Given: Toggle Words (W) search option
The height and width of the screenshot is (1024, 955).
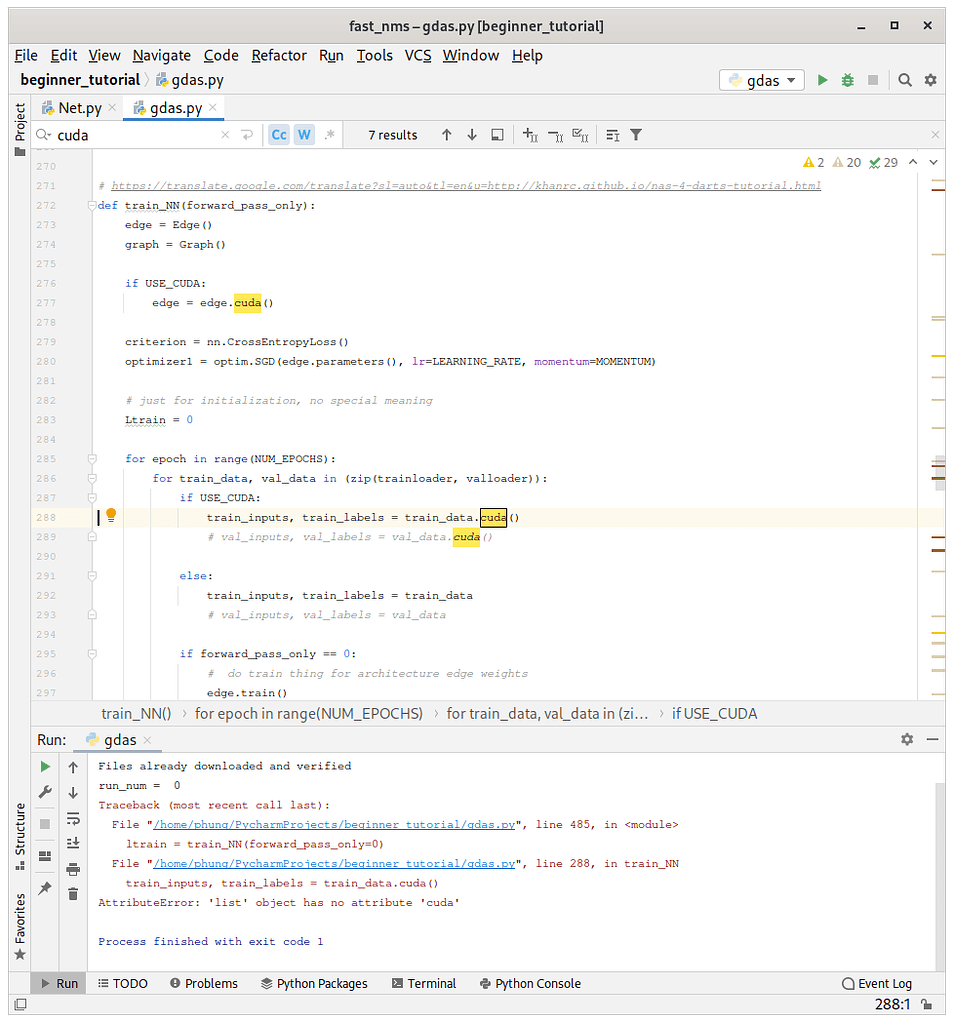Looking at the screenshot, I should (x=304, y=135).
